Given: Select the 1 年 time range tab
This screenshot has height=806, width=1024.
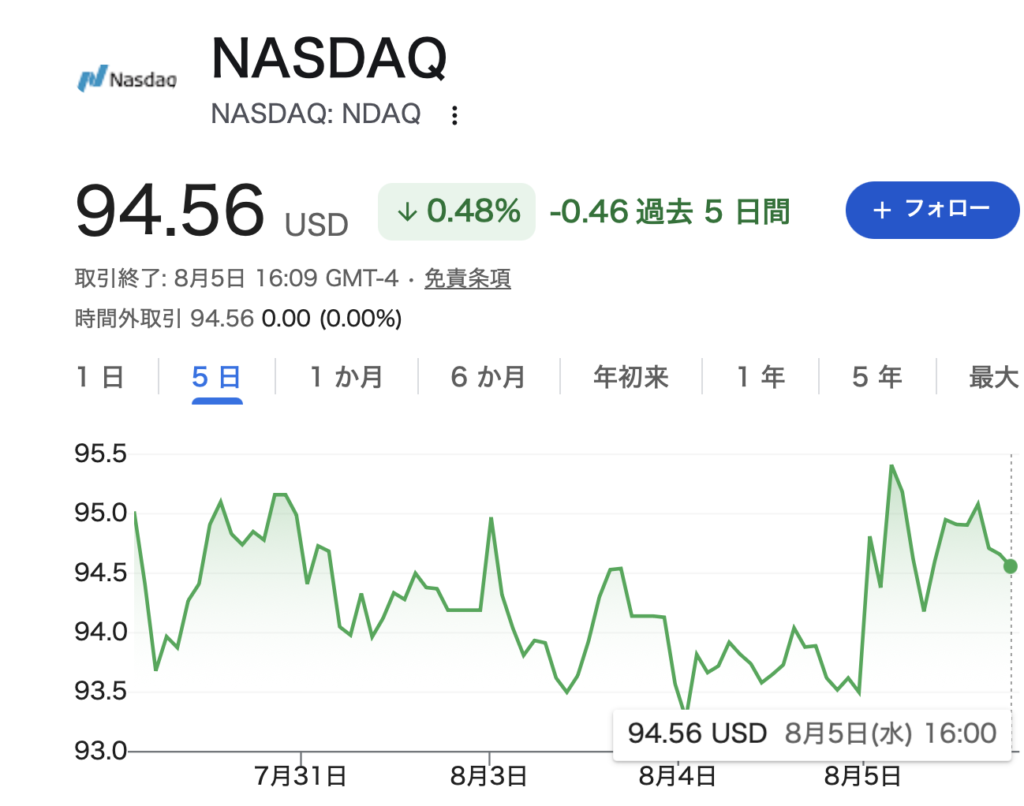Looking at the screenshot, I should 761,378.
